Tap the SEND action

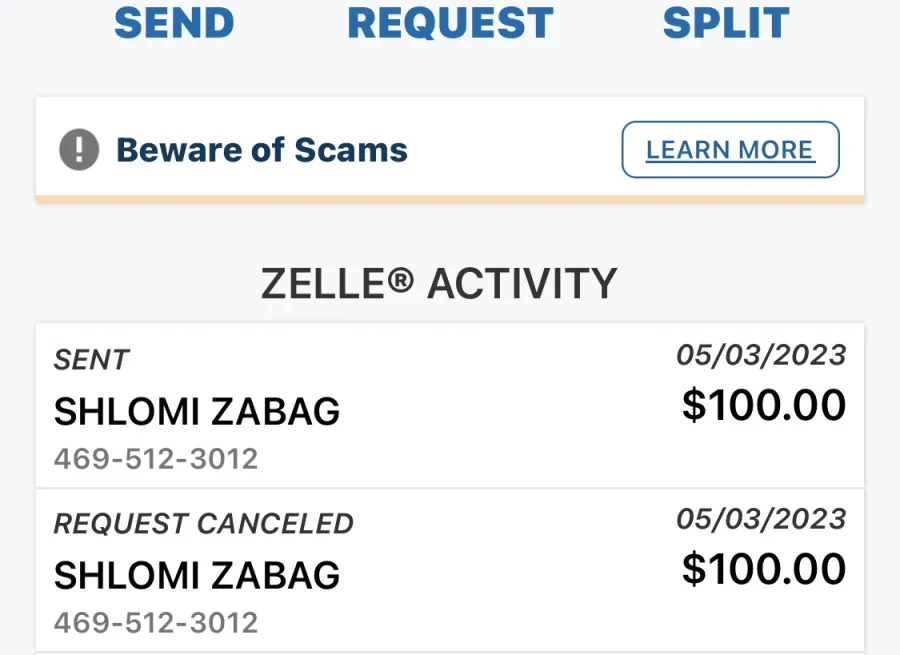click(174, 23)
